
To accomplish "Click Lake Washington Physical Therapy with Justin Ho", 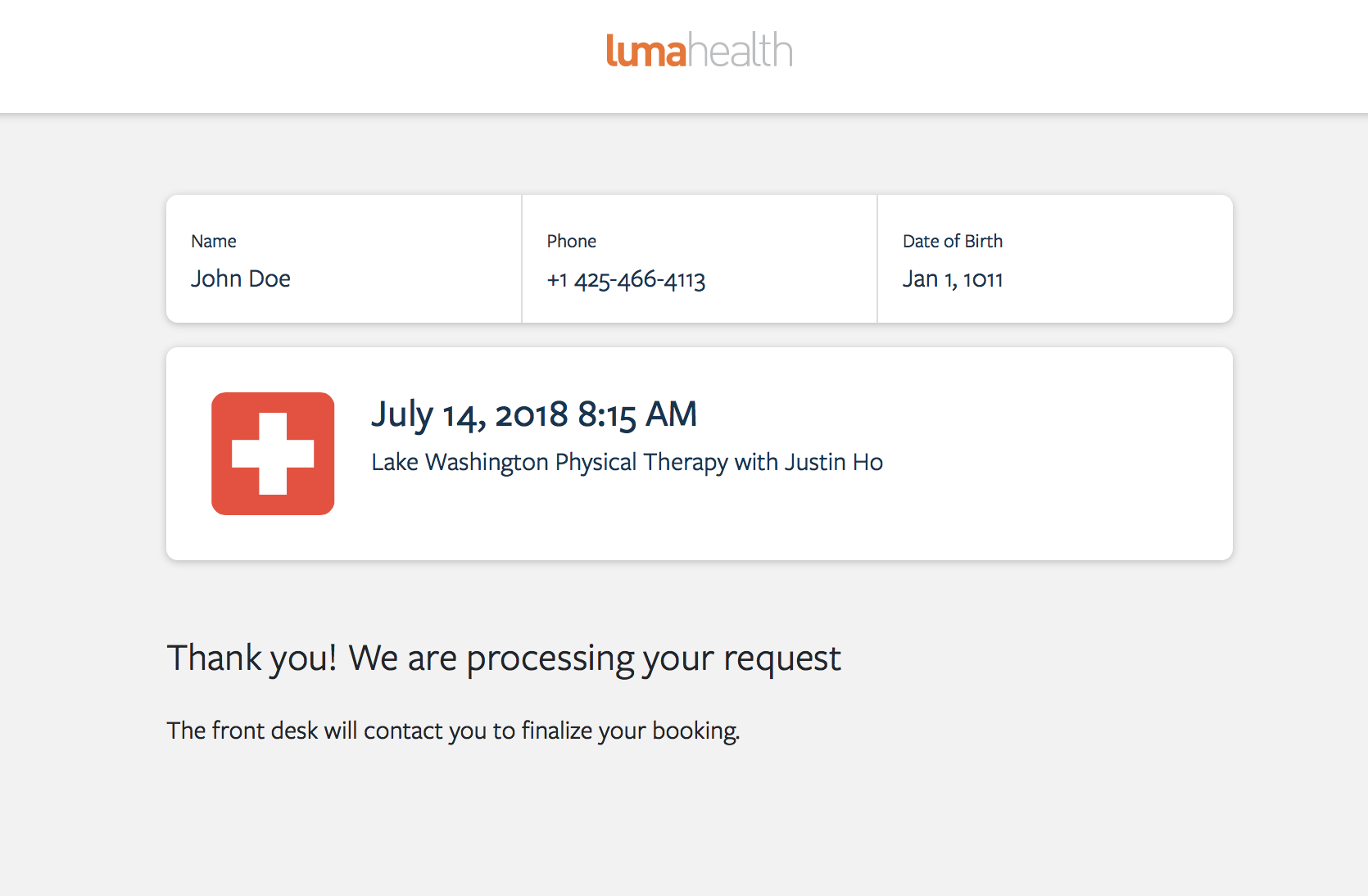I will pos(627,462).
